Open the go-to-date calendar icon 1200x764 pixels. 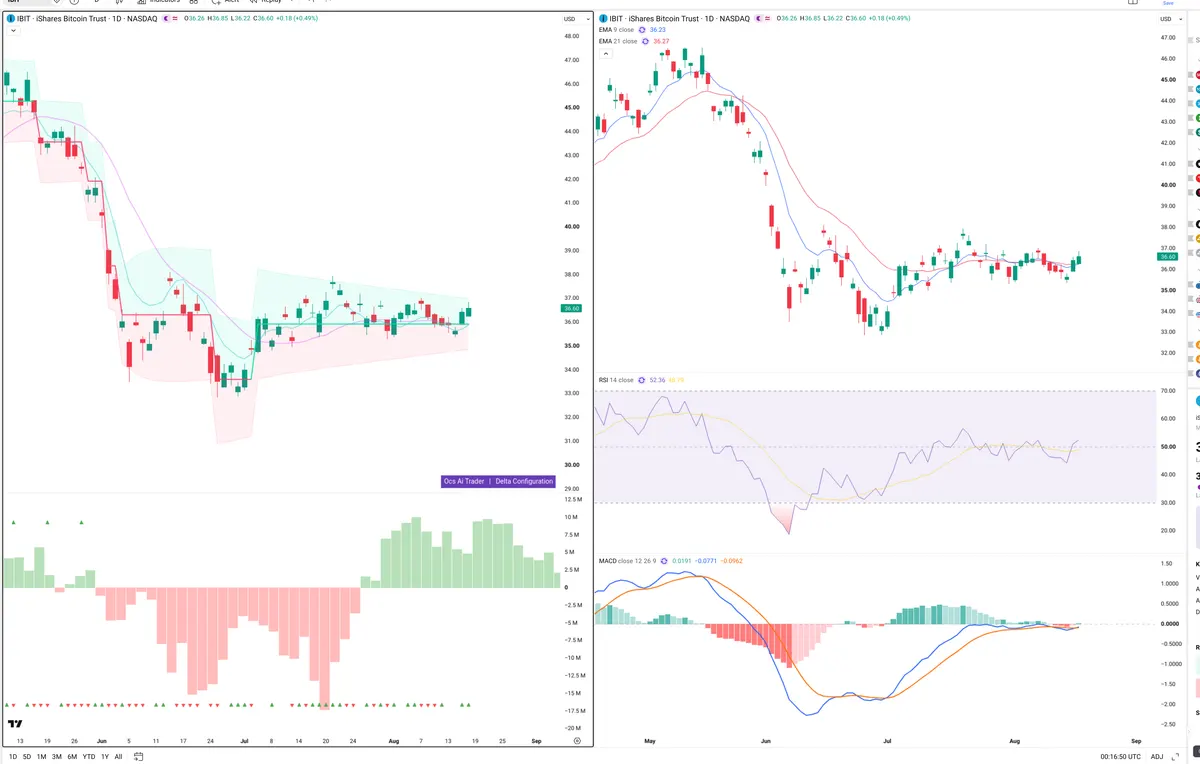(139, 757)
